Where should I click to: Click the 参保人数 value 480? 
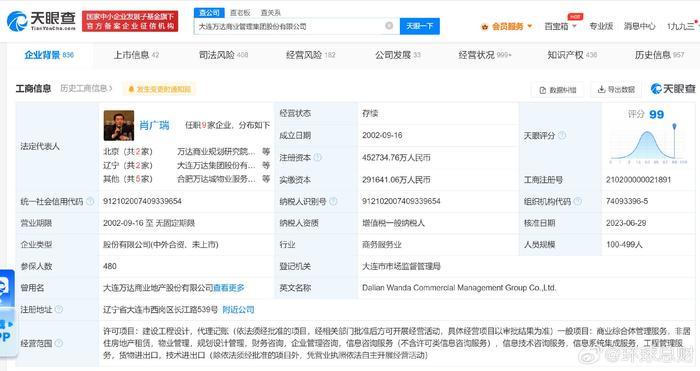[x=110, y=267]
